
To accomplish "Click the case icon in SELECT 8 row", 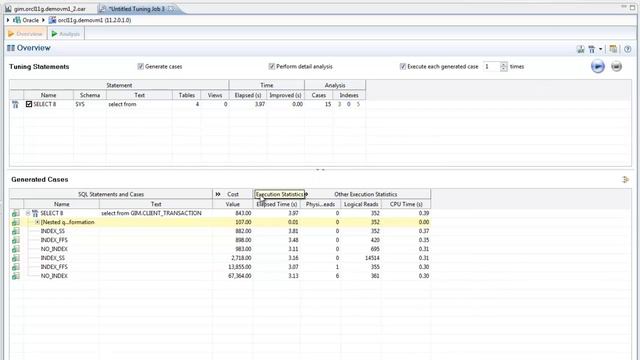I will coord(16,213).
